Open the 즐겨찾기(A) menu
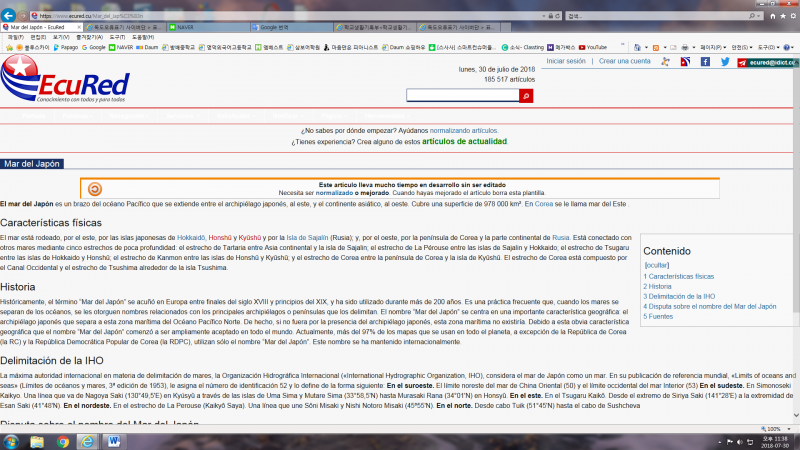Viewport: 800px width, 450px height. click(x=90, y=36)
